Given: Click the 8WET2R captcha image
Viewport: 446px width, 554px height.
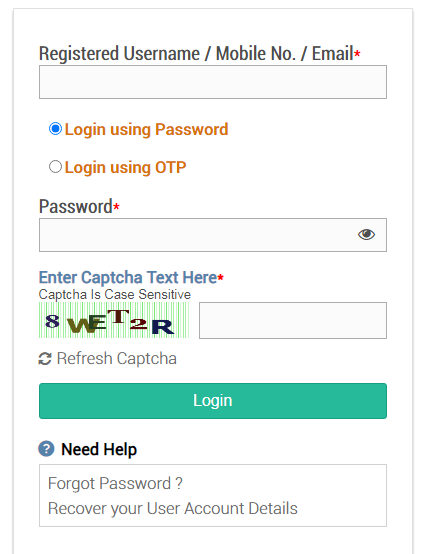Looking at the screenshot, I should 114,320.
